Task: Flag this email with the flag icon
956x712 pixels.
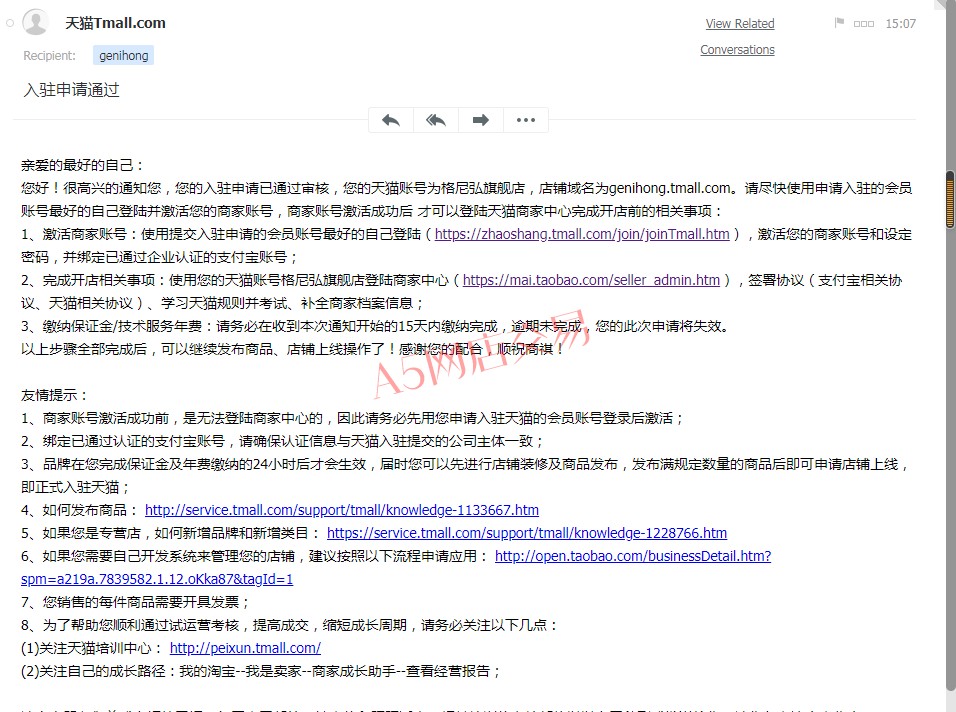Action: [x=839, y=23]
